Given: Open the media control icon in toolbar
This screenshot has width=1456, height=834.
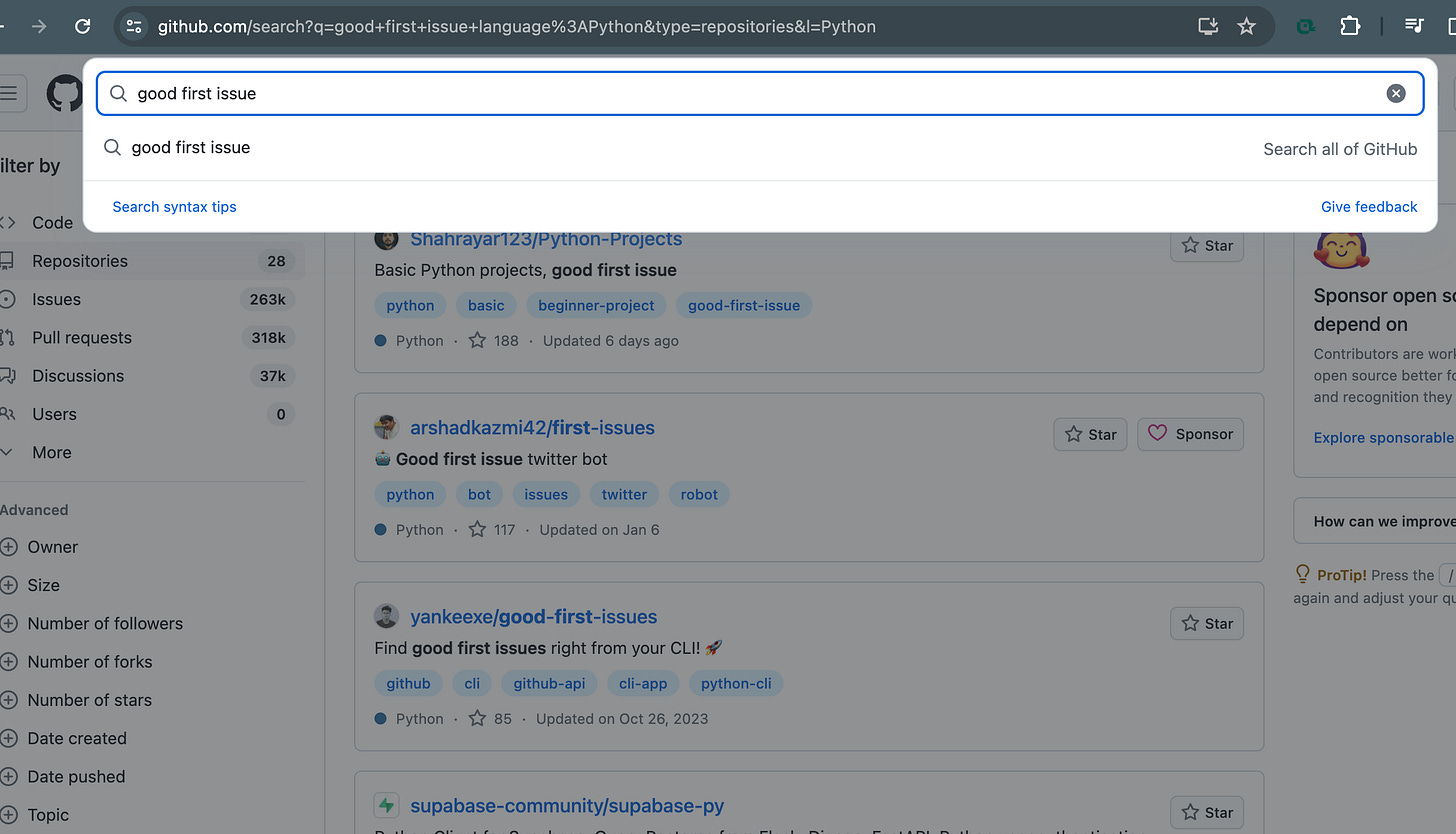Looking at the screenshot, I should 1414,27.
